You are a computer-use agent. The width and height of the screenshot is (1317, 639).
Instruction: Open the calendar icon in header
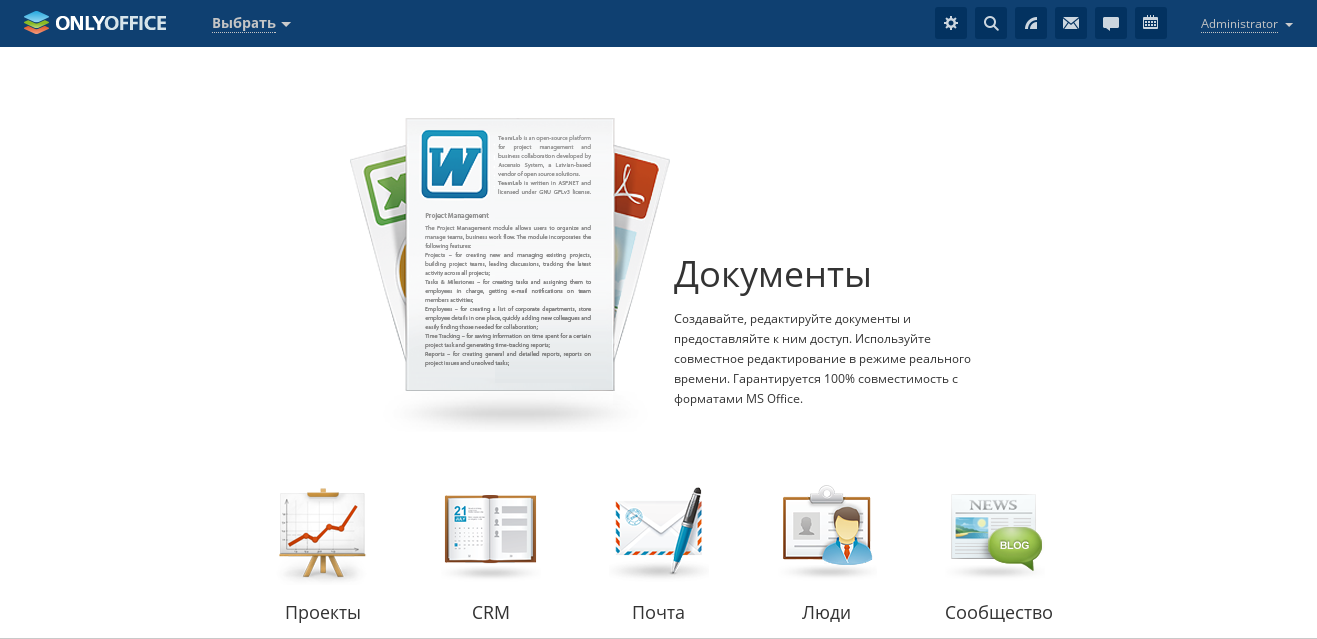pyautogui.click(x=1151, y=23)
